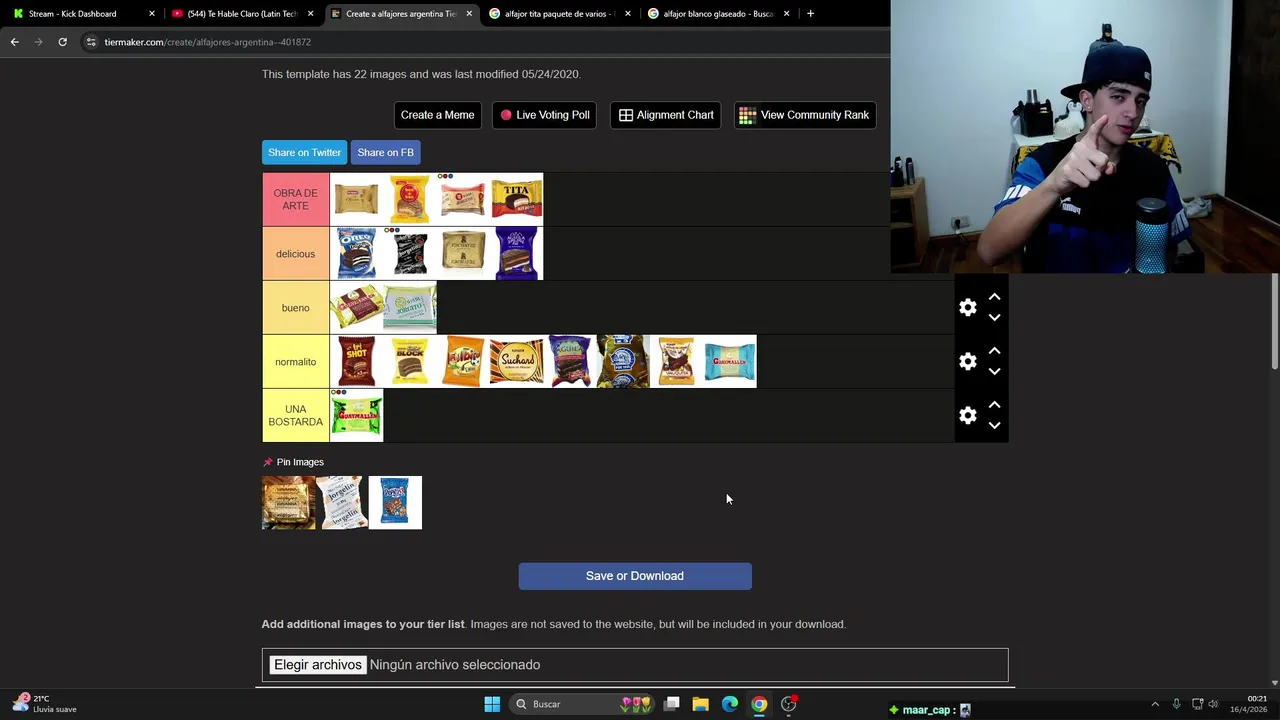Viewport: 1280px width, 720px height.
Task: Open settings gear for normalito row
Action: tap(967, 362)
